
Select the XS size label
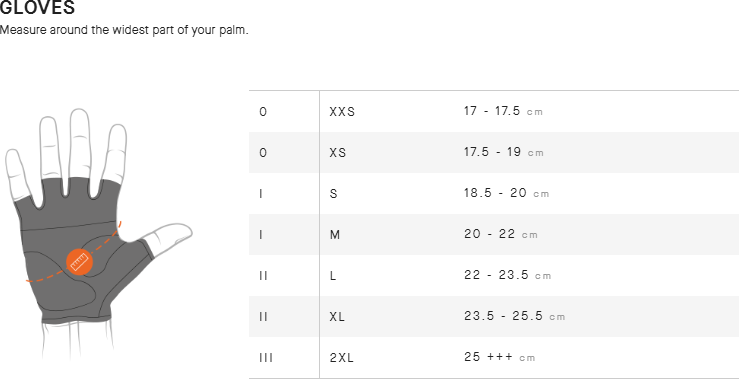click(337, 153)
